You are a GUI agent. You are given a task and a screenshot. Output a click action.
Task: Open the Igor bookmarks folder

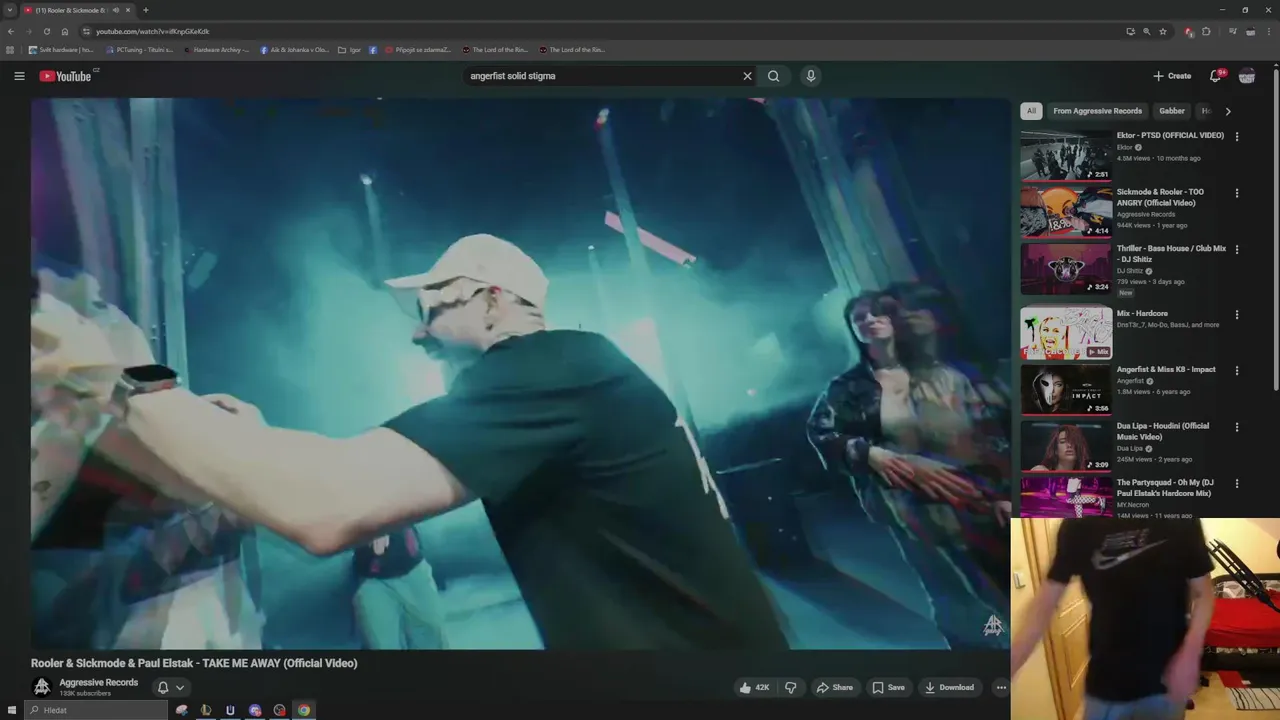click(349, 49)
